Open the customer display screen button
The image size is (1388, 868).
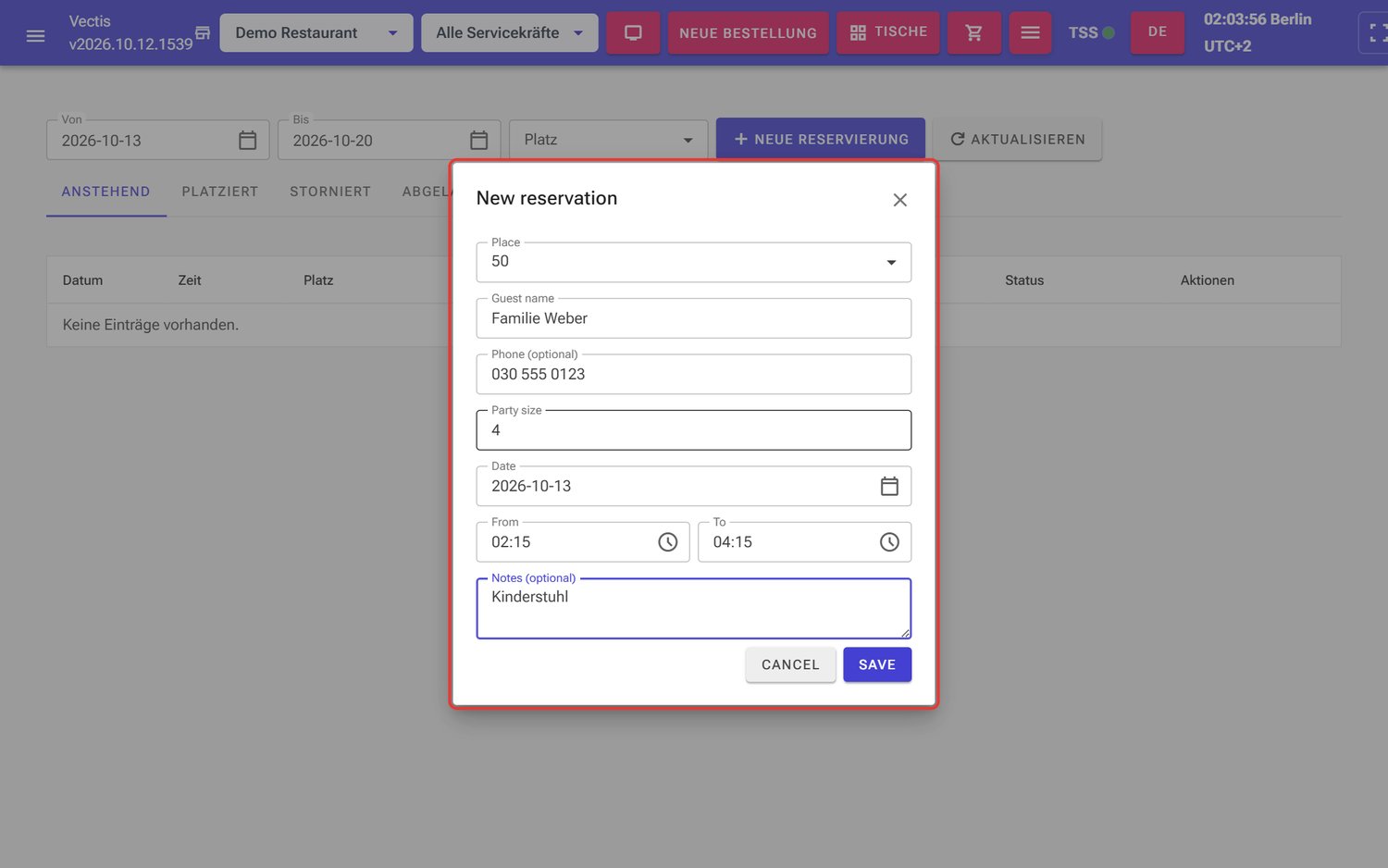click(x=633, y=33)
